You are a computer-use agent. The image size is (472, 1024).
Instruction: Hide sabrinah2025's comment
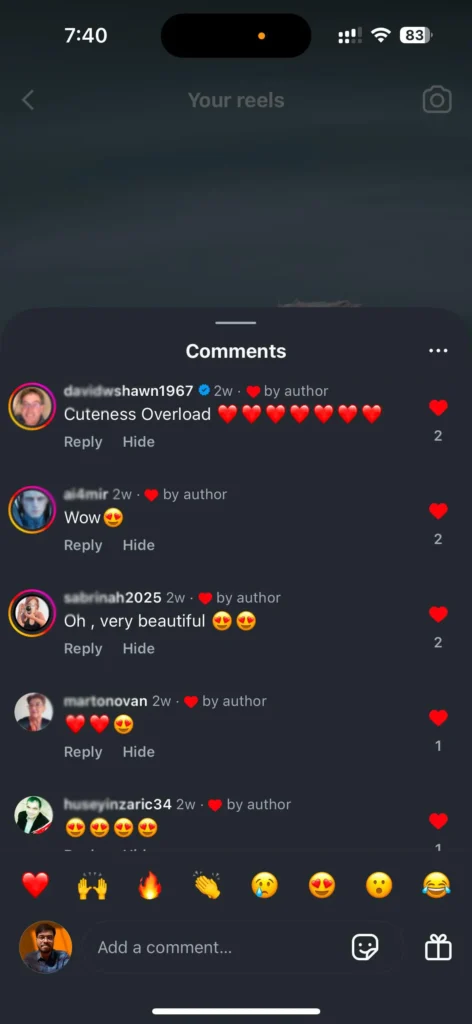pyautogui.click(x=138, y=648)
